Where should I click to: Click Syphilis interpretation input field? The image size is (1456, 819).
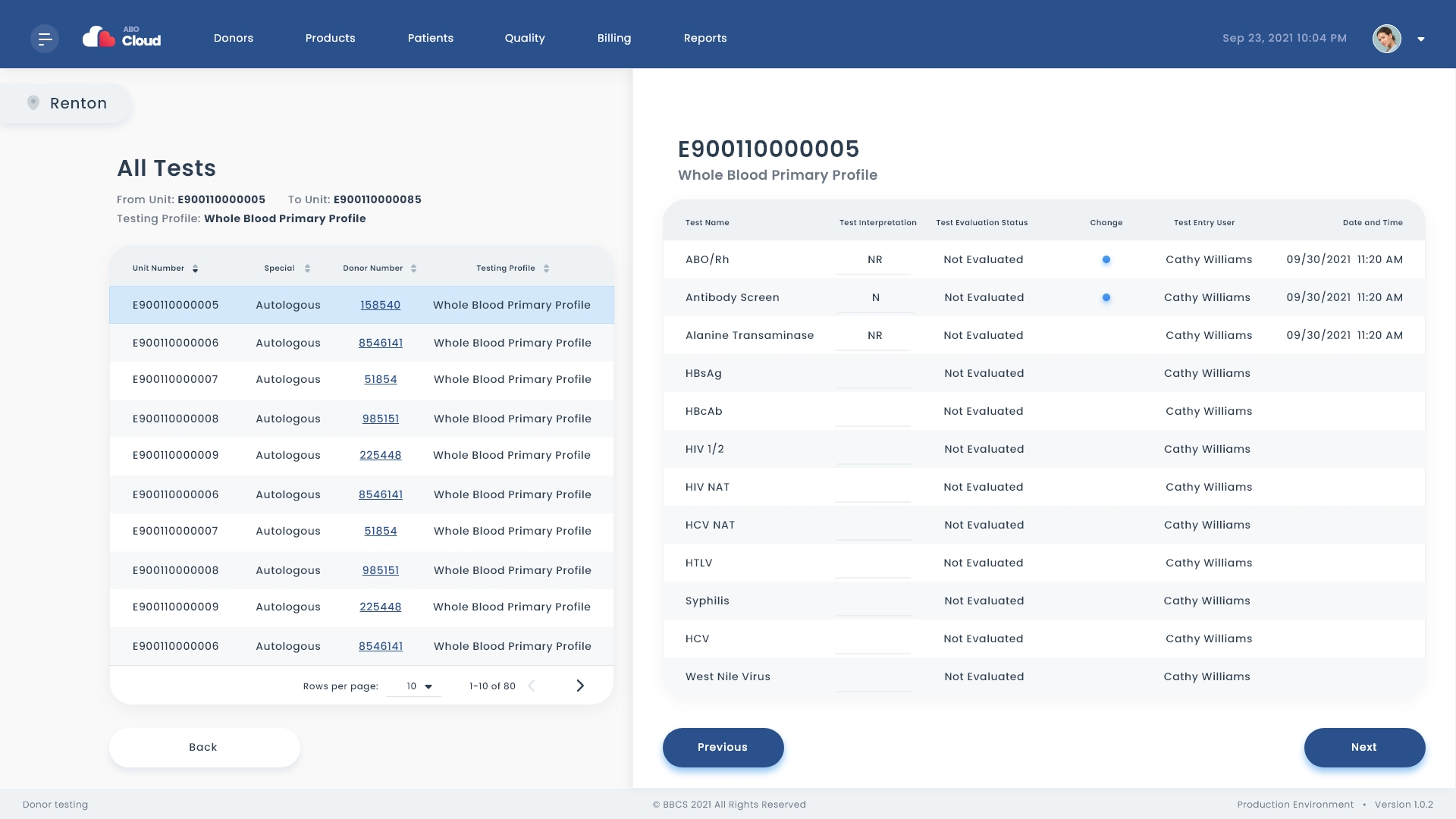tap(874, 601)
